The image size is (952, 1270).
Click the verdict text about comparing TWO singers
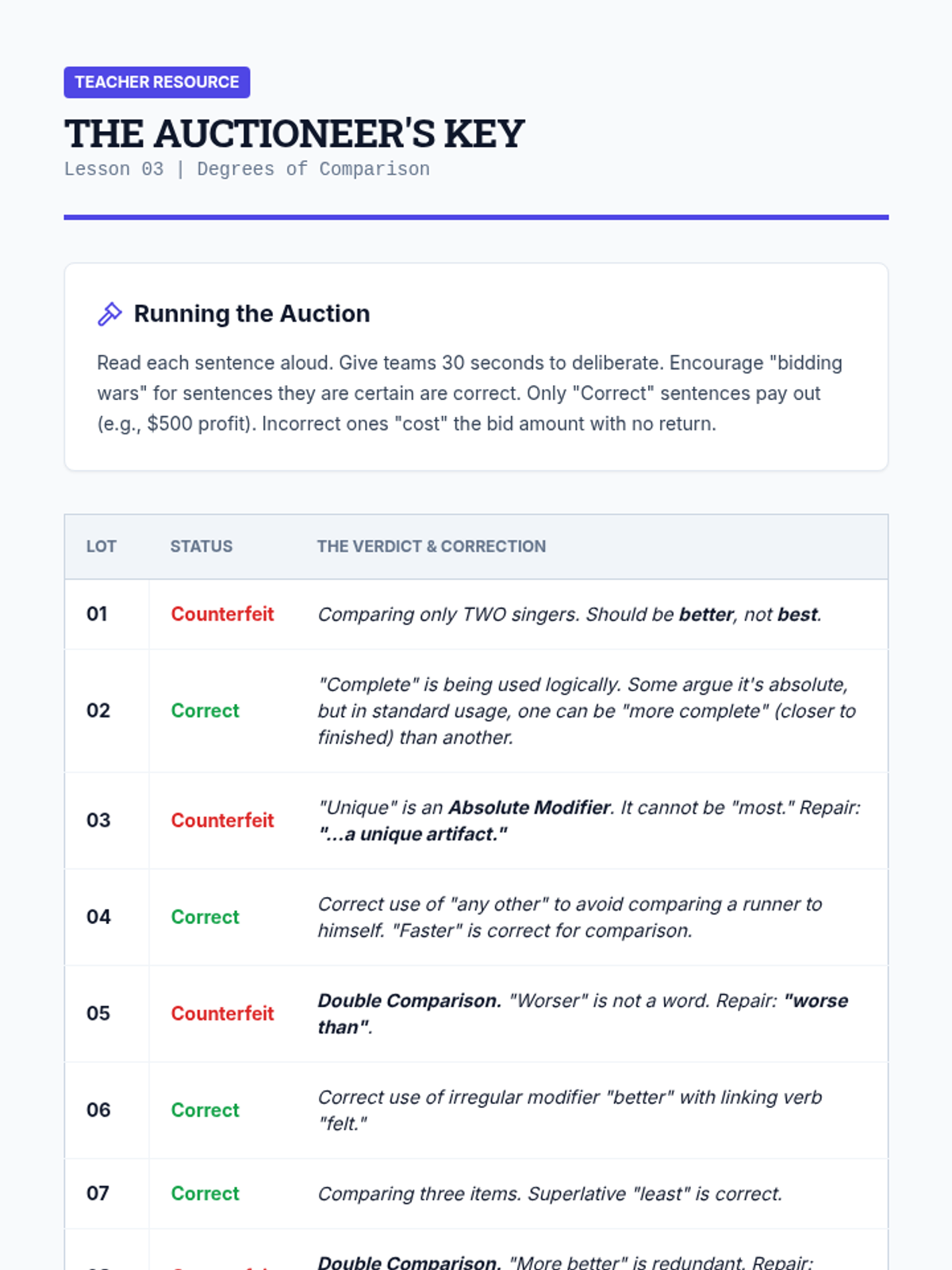coord(570,614)
